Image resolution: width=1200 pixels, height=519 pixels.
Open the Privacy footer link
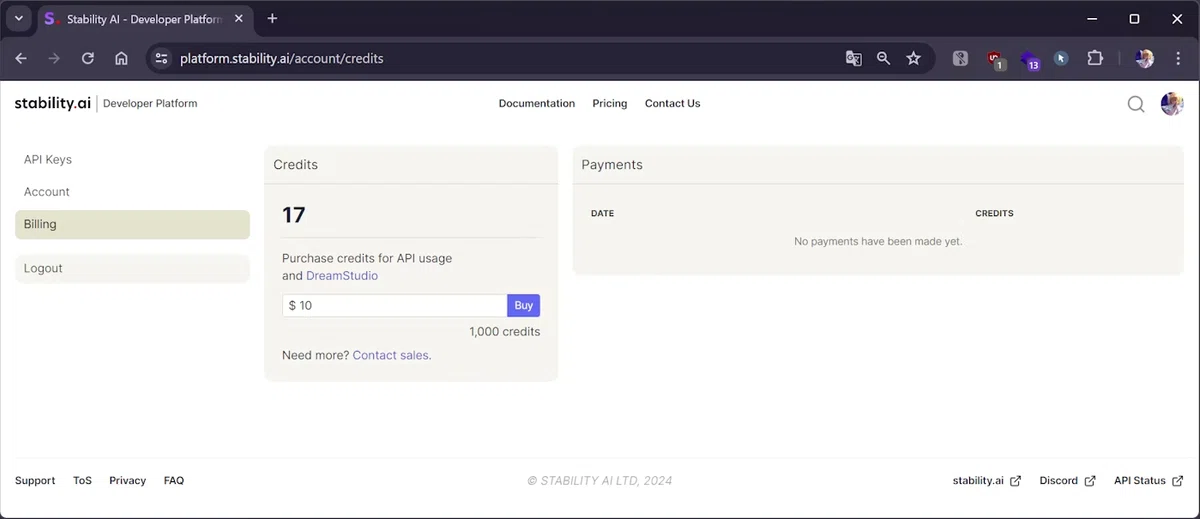coord(127,481)
